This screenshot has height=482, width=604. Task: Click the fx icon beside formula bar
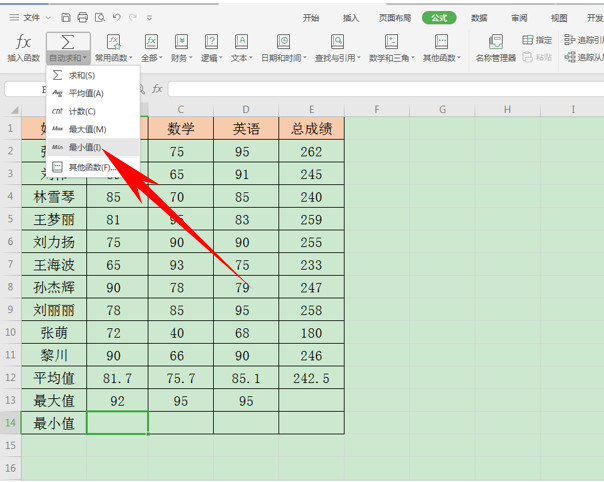coord(157,89)
